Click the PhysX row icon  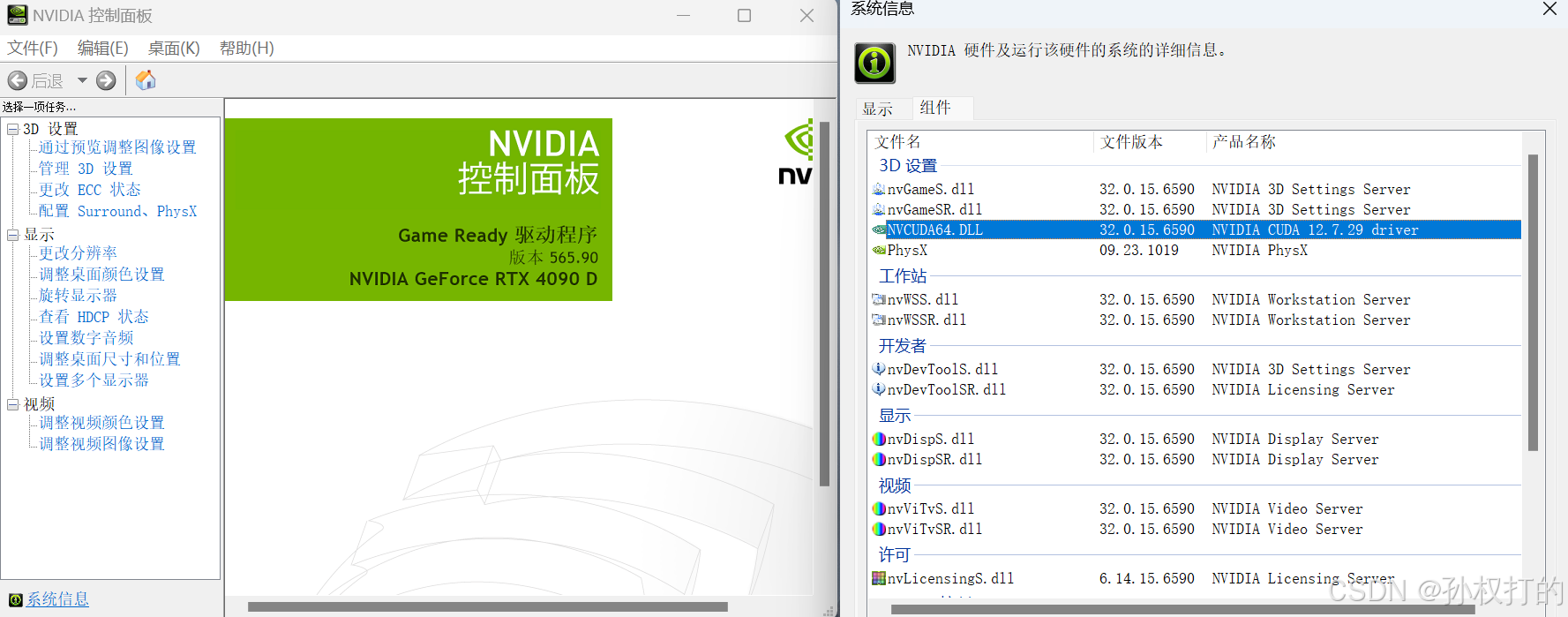pos(879,250)
